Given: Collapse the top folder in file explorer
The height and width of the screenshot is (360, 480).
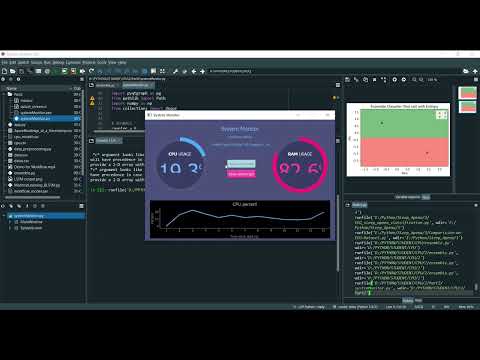Looking at the screenshot, I should pos(4,94).
